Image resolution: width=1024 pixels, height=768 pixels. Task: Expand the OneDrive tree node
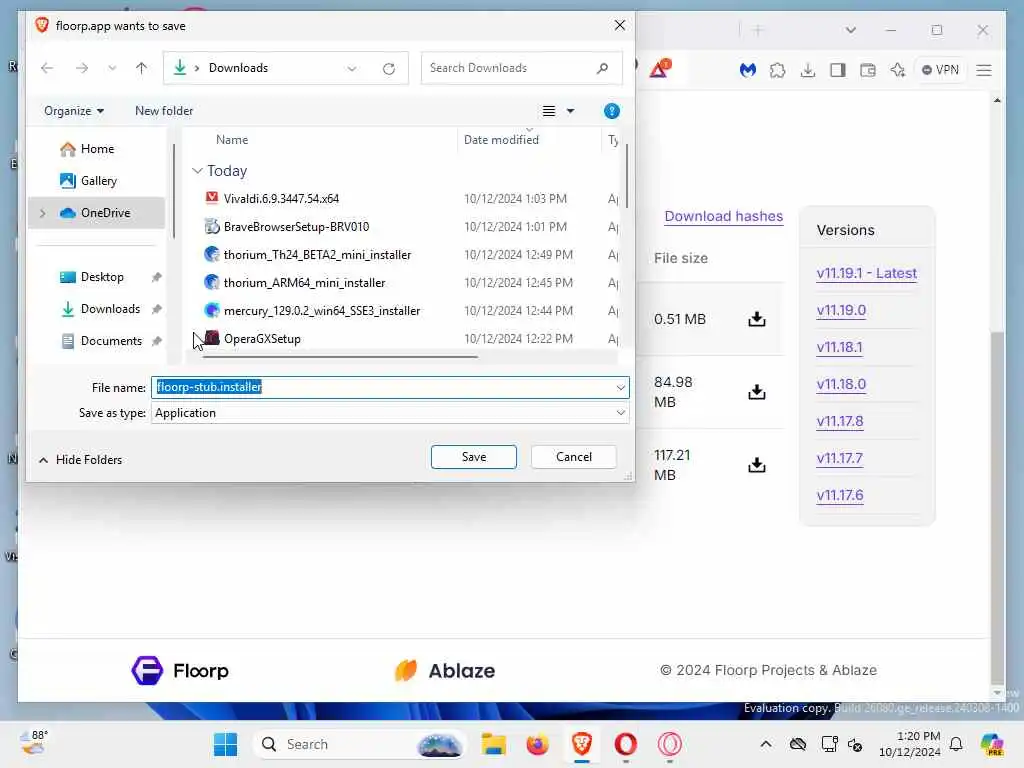point(43,213)
